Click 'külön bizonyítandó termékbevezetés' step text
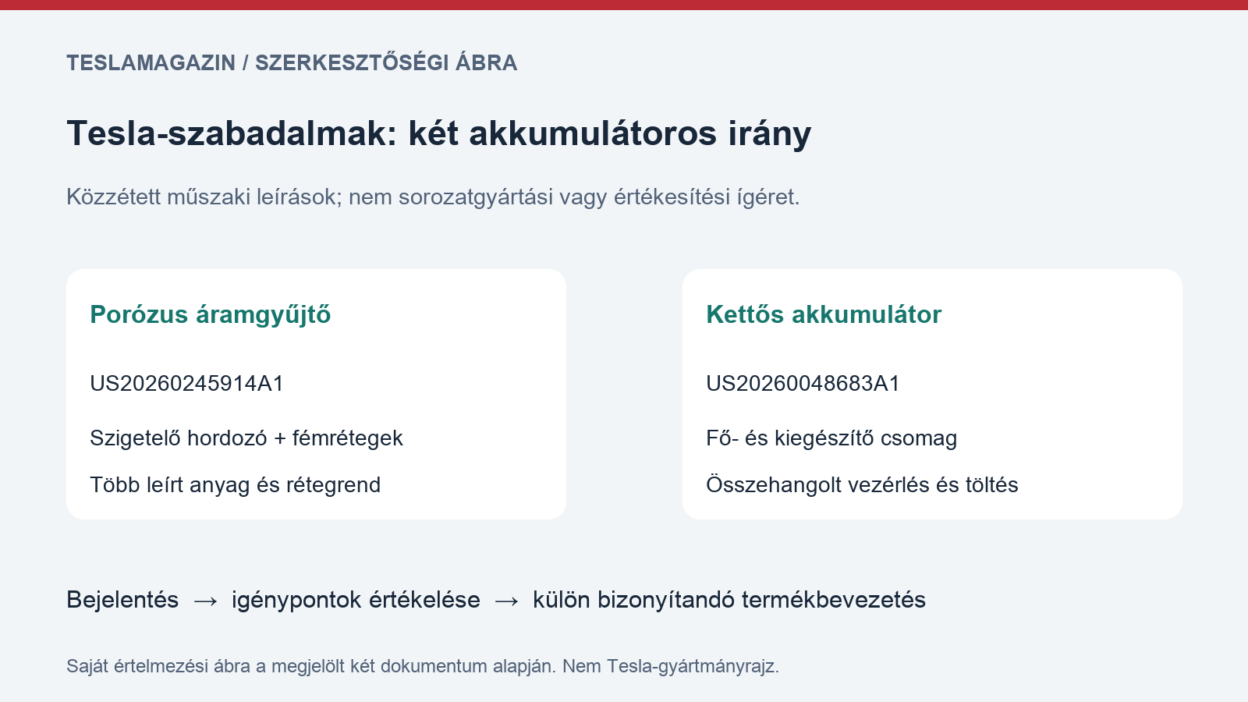 tap(730, 600)
